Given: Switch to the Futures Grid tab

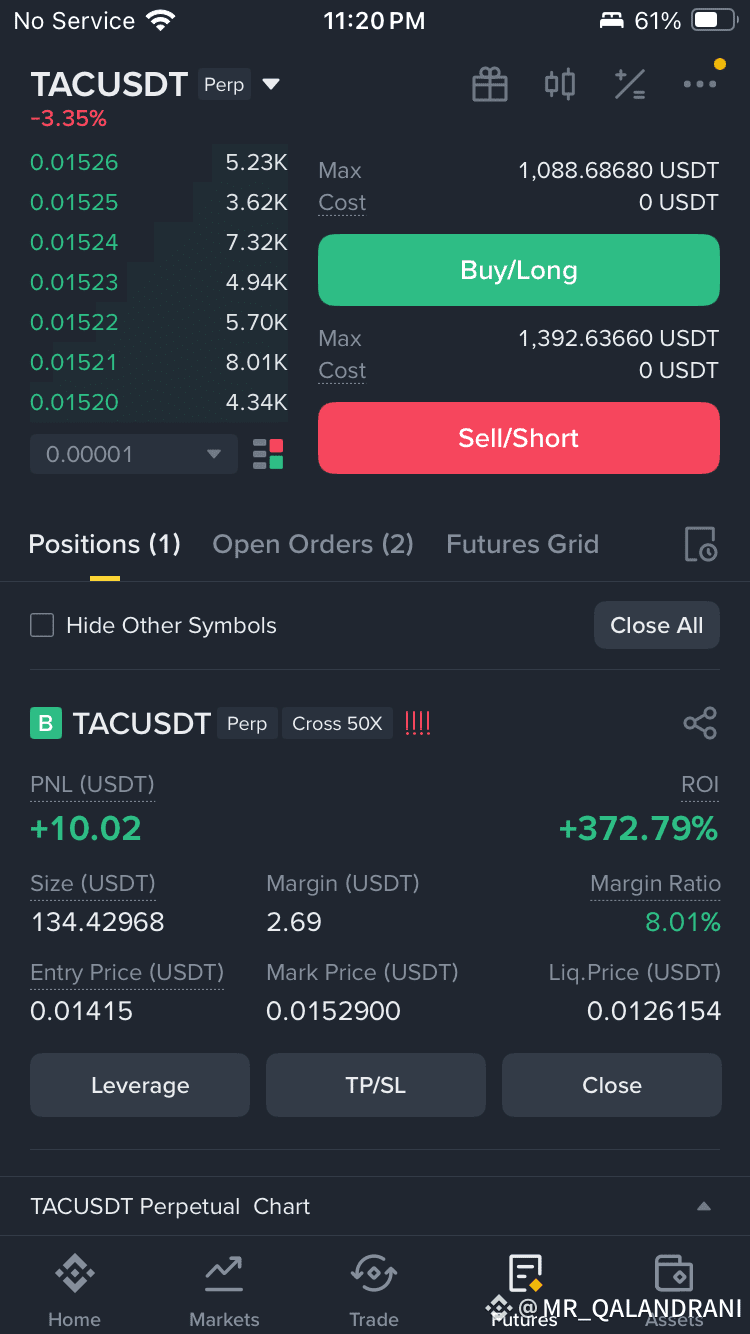Looking at the screenshot, I should (522, 544).
